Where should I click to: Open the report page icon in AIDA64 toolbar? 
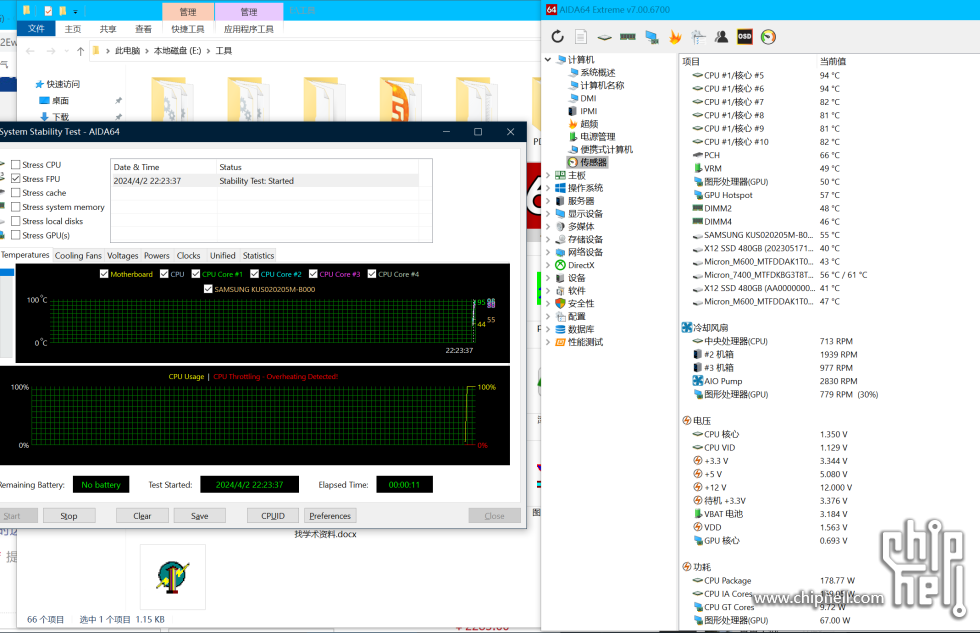click(x=581, y=37)
